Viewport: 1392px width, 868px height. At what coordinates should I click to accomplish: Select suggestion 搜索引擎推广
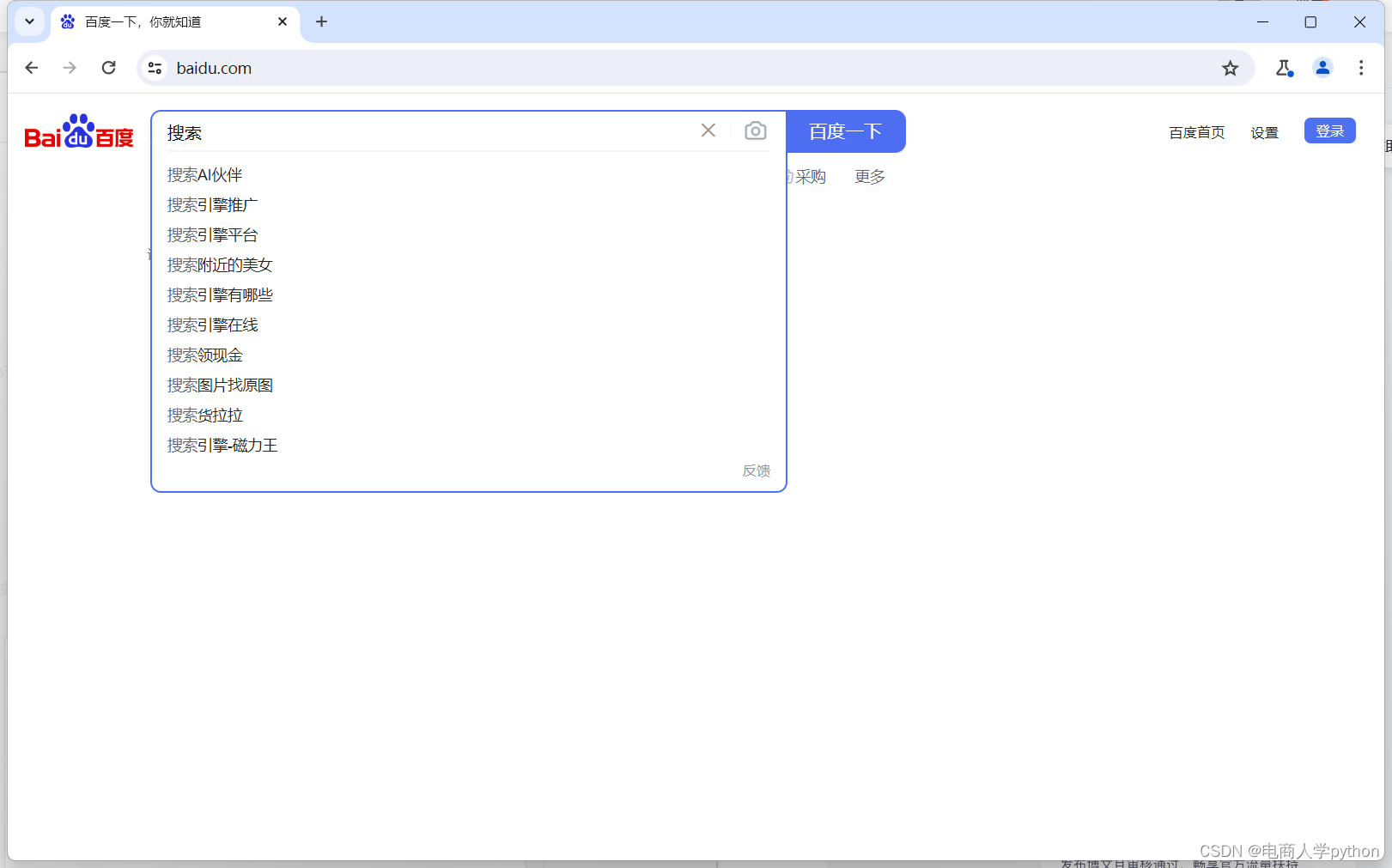469,205
